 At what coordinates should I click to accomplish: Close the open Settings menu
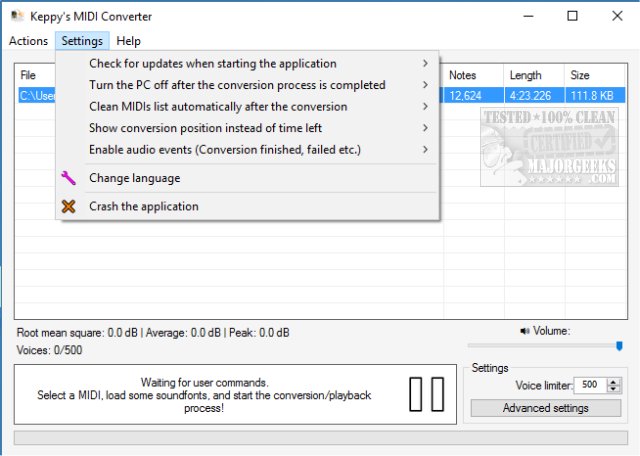pyautogui.click(x=82, y=41)
